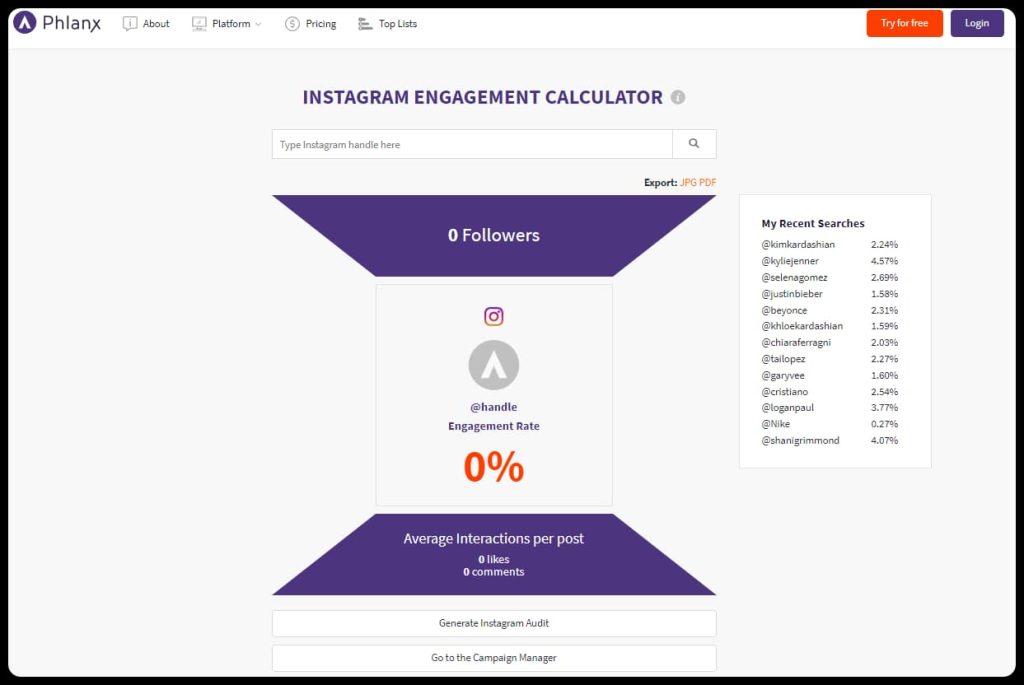Click the 'Instagram Engagement Calculator' title
The width and height of the screenshot is (1024, 685).
(x=483, y=97)
